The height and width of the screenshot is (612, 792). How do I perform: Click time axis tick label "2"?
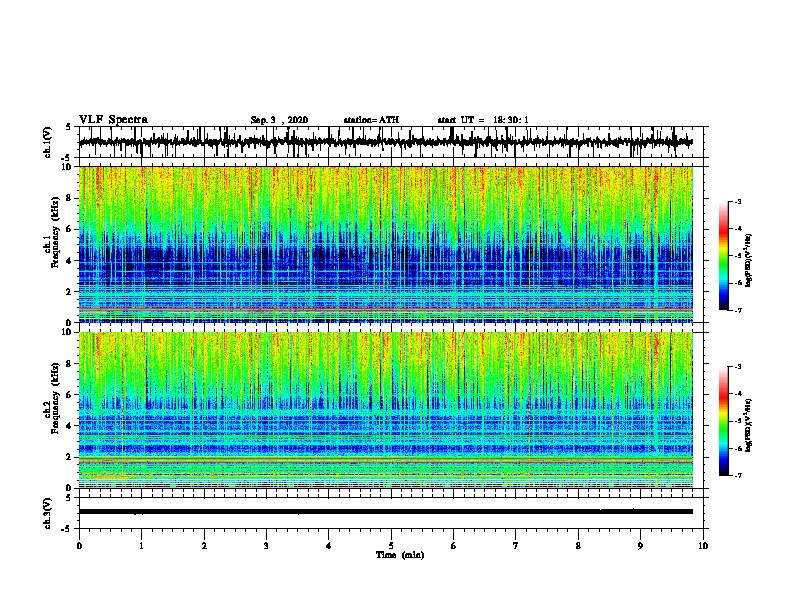point(204,546)
